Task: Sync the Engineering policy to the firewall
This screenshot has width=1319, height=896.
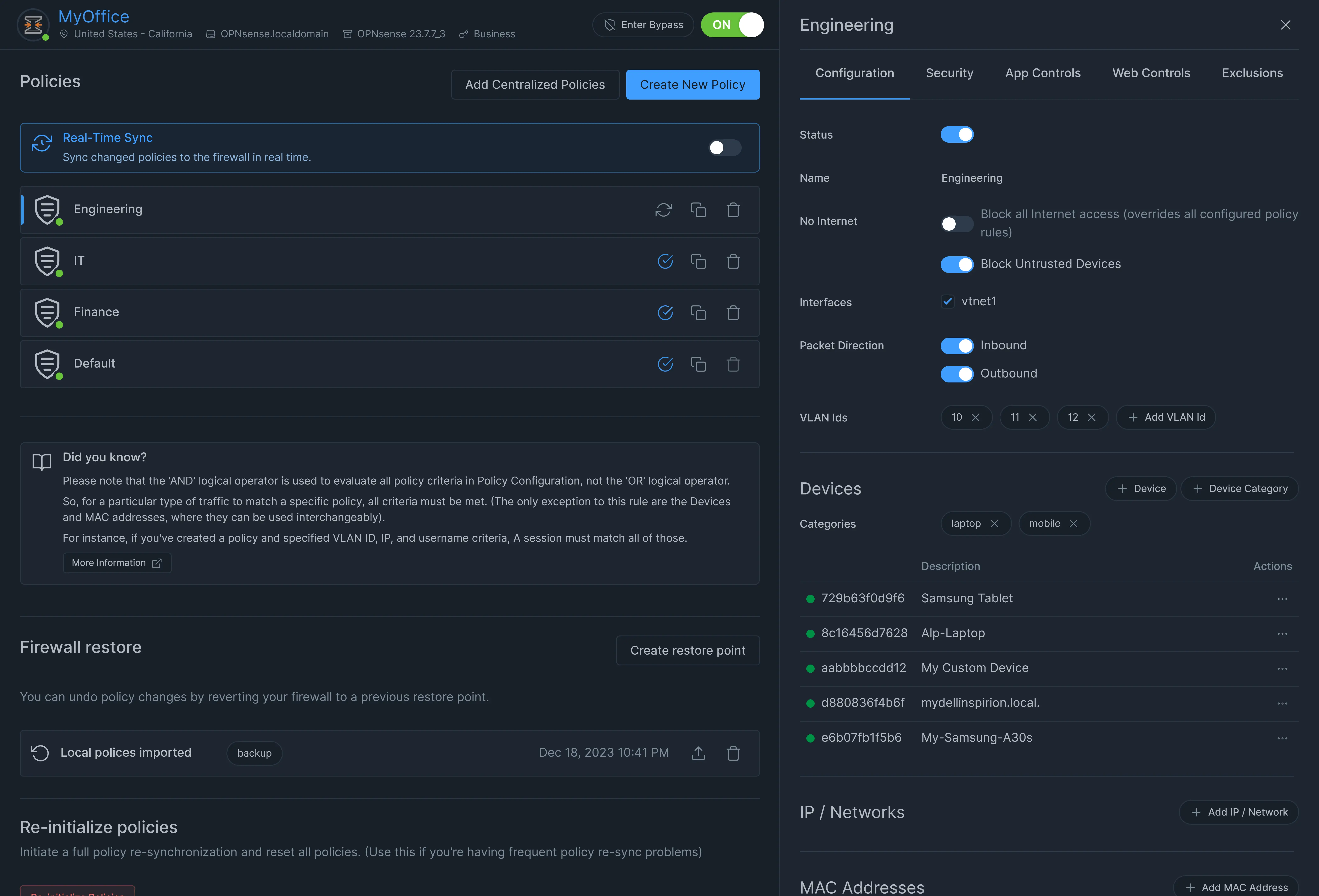Action: [663, 210]
